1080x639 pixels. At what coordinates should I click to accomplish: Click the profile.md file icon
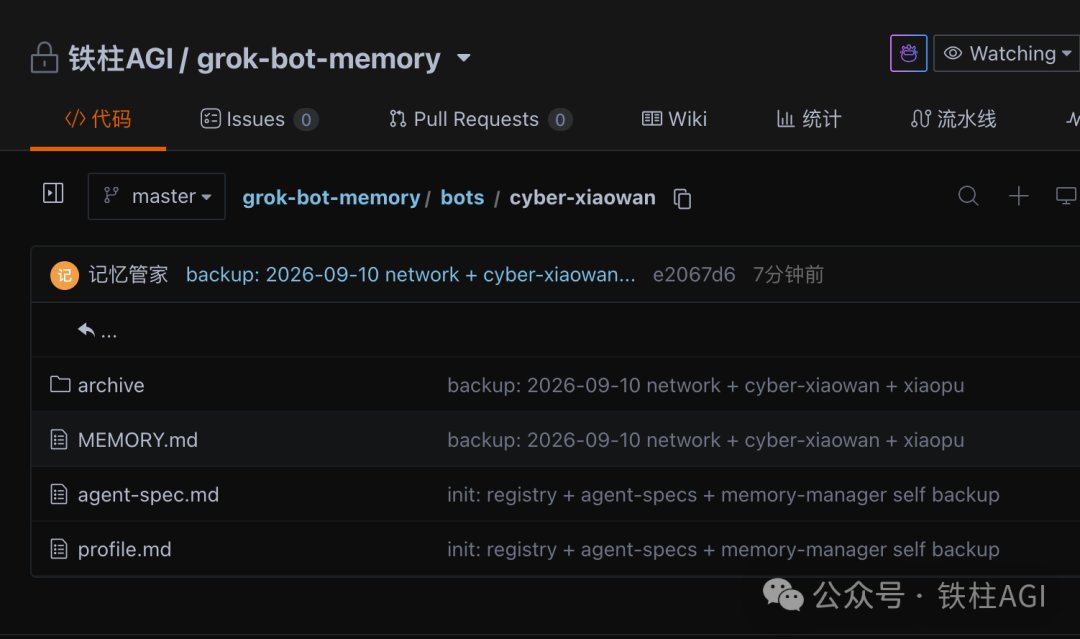coord(59,549)
